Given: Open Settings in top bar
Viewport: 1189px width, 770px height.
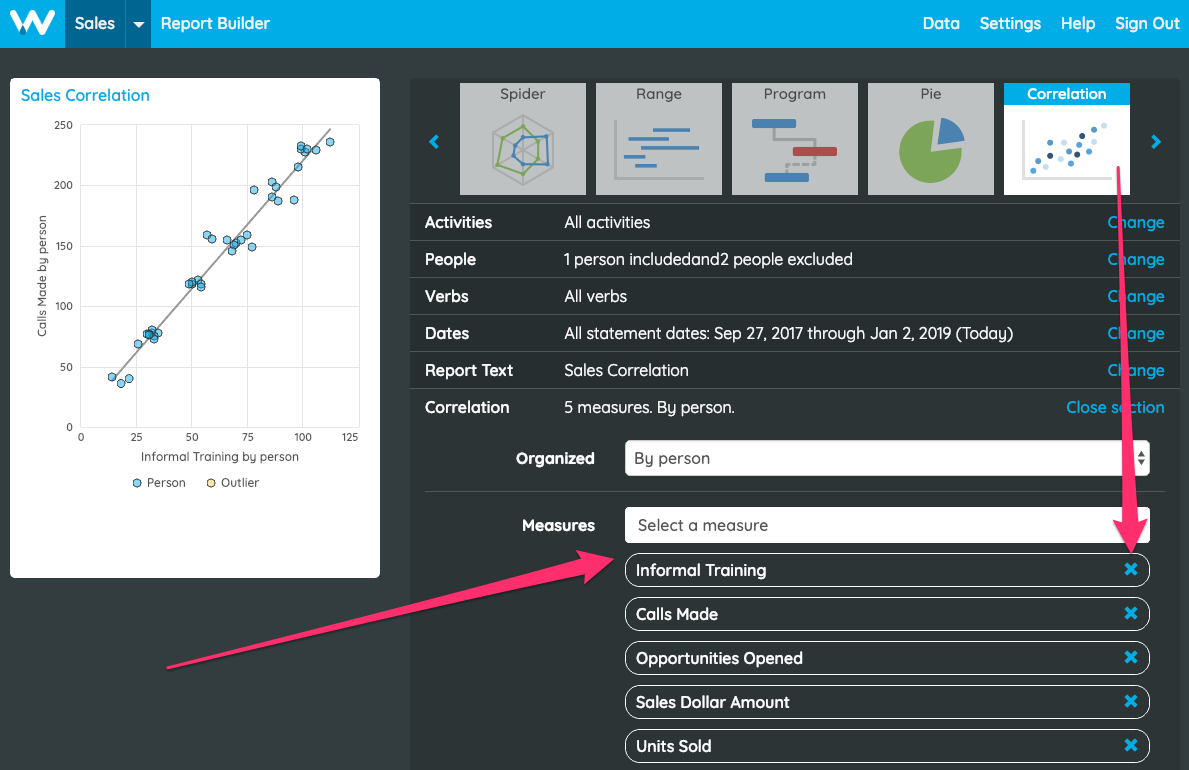Looking at the screenshot, I should click(x=1010, y=24).
